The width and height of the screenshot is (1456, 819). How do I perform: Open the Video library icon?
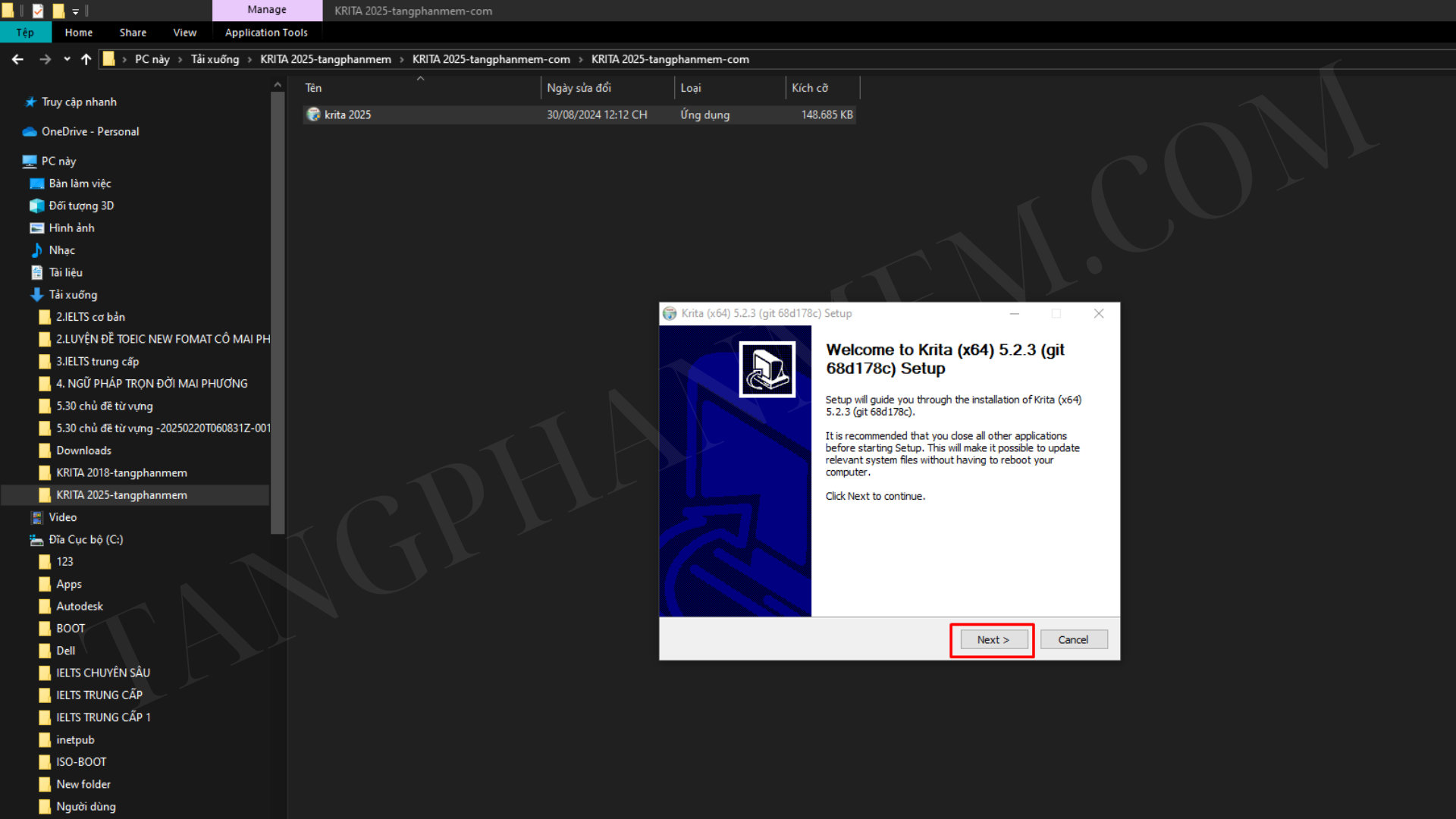pyautogui.click(x=36, y=517)
